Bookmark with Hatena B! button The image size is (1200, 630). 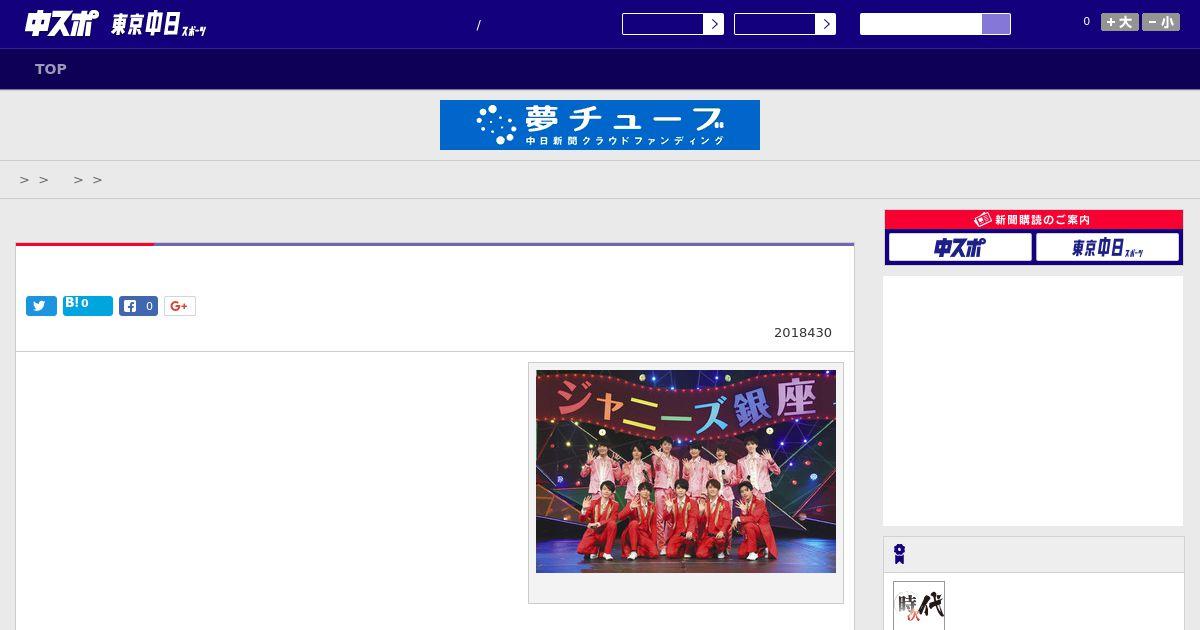coord(88,306)
